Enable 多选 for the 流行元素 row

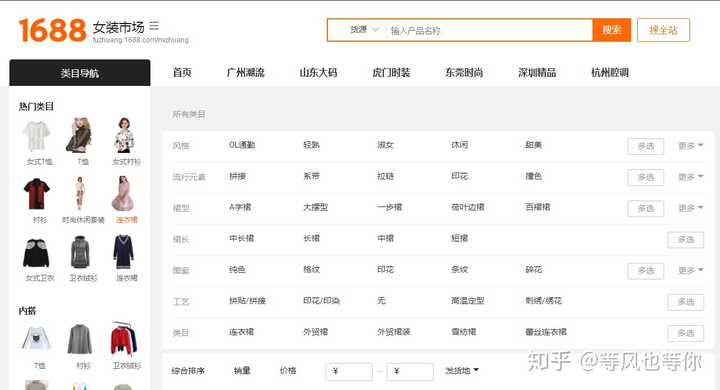point(646,177)
